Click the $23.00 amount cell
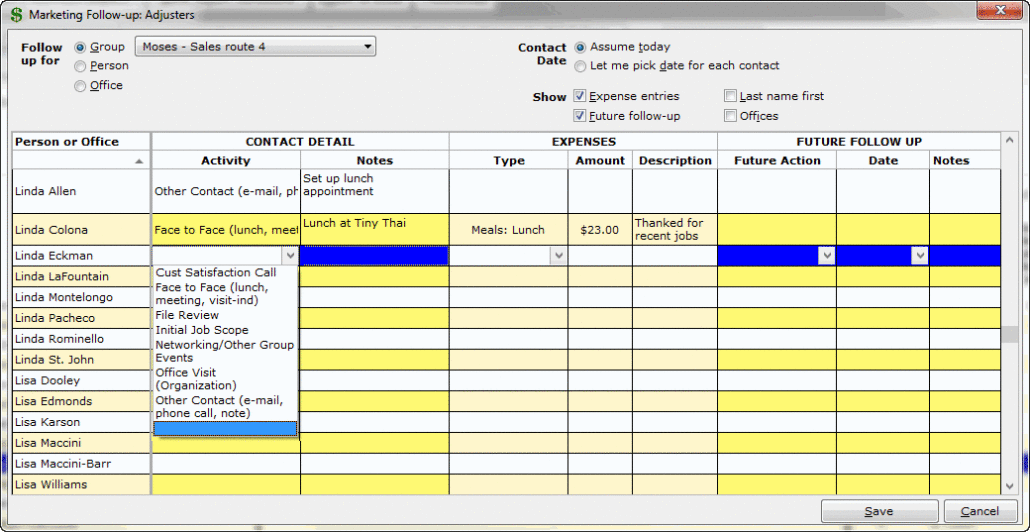This screenshot has width=1030, height=532. pyautogui.click(x=600, y=230)
